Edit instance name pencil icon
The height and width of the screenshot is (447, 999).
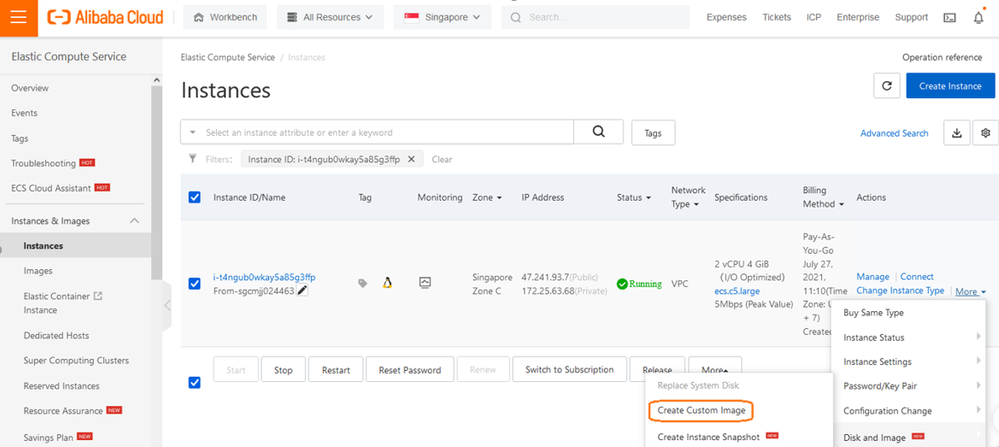(302, 291)
